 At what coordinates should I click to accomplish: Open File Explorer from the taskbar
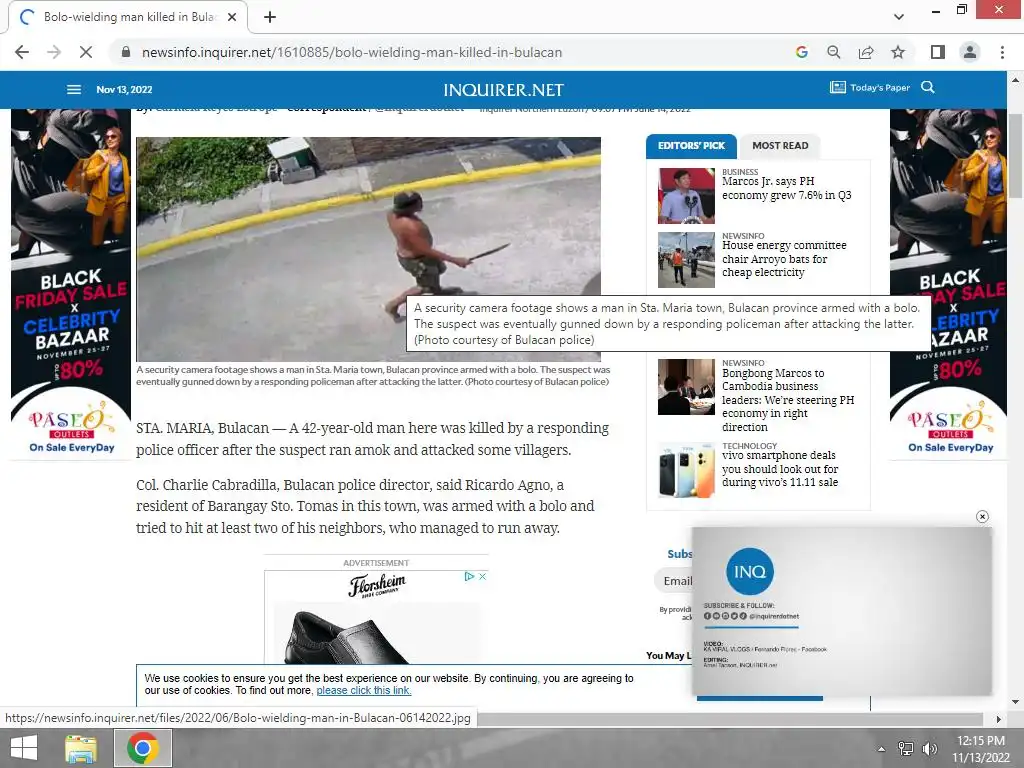pos(81,748)
